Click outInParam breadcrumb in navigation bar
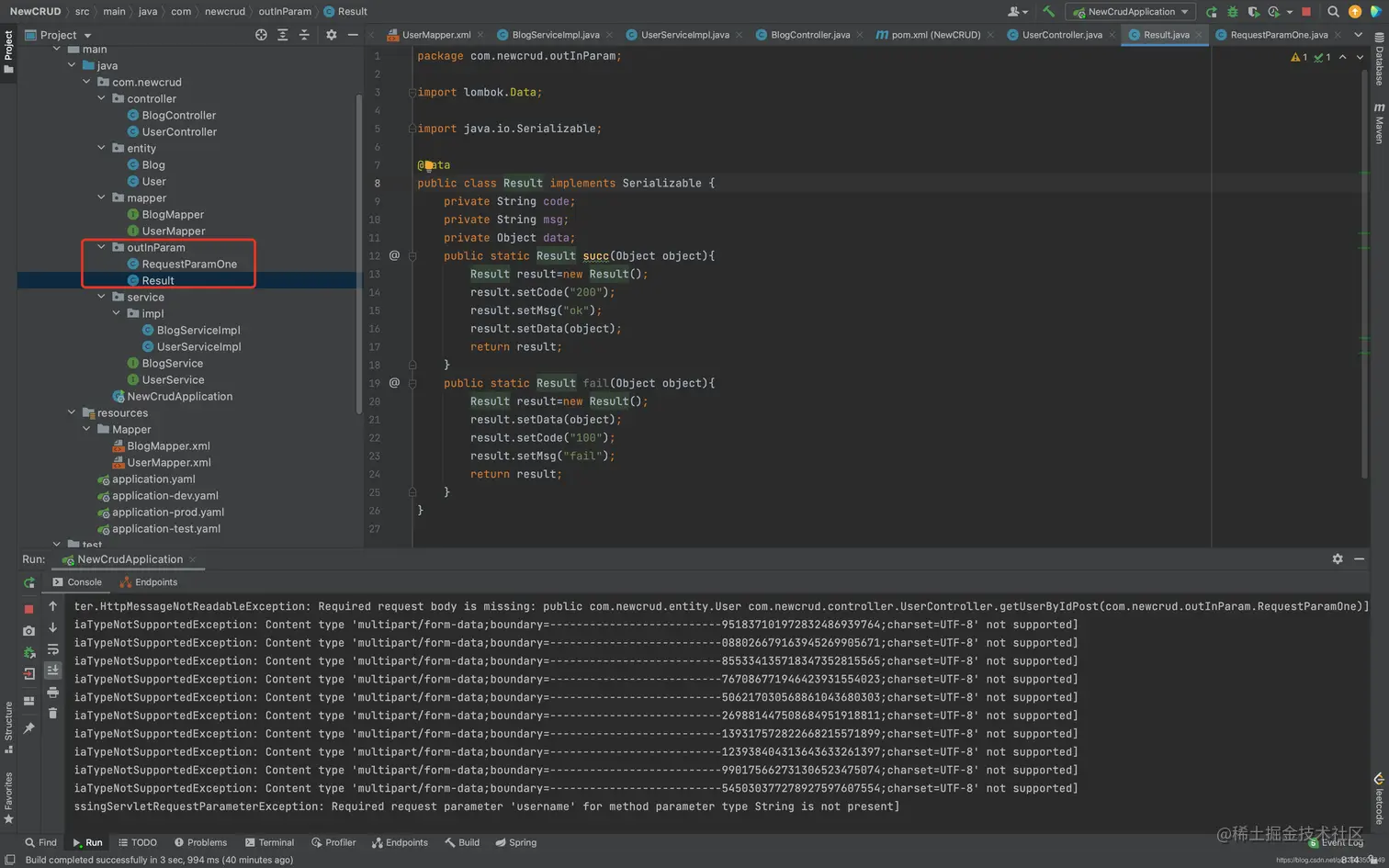Image resolution: width=1389 pixels, height=868 pixels. click(x=285, y=12)
